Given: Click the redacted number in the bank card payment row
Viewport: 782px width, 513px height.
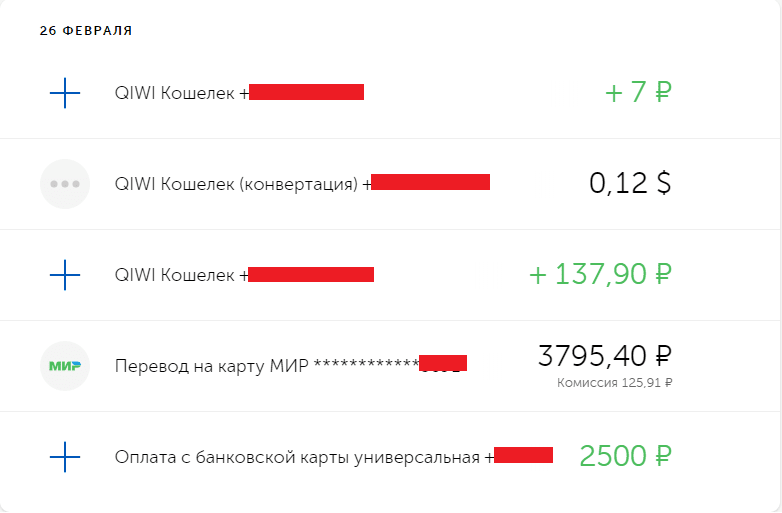Looking at the screenshot, I should (523, 456).
